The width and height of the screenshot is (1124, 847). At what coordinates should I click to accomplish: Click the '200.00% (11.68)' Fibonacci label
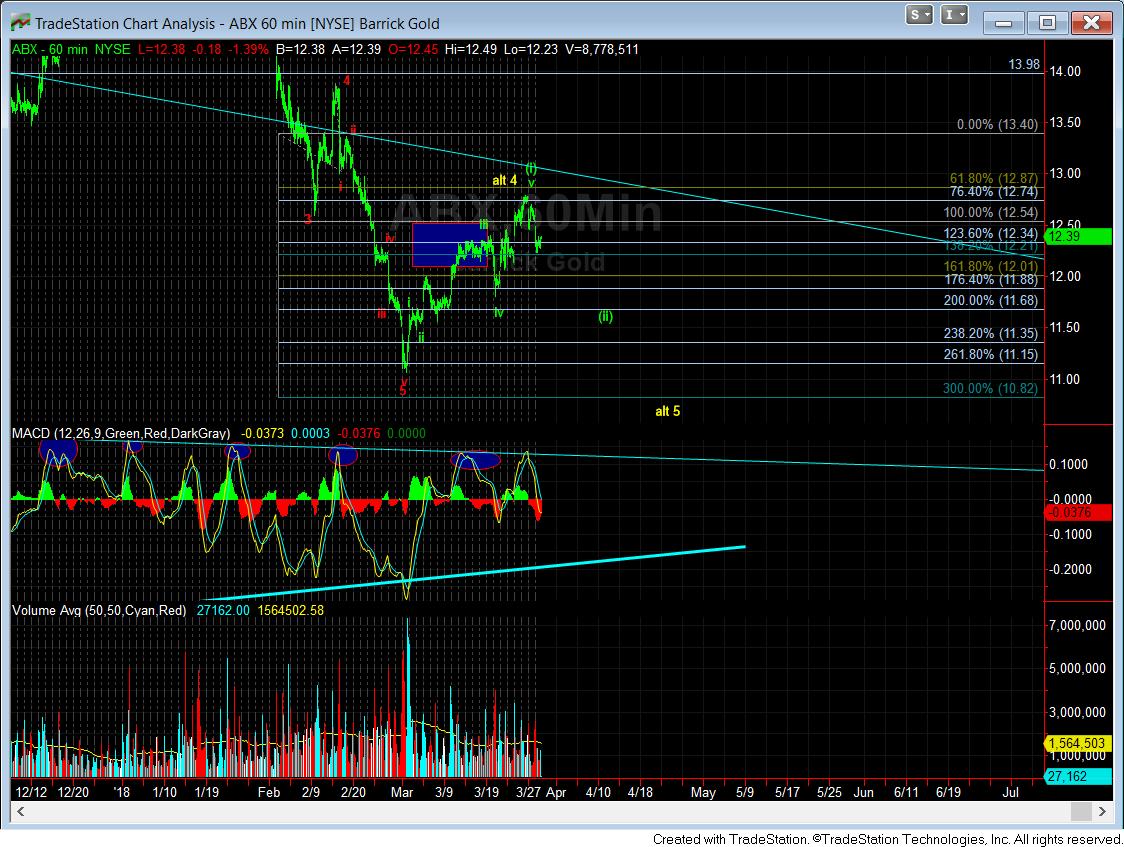[991, 301]
